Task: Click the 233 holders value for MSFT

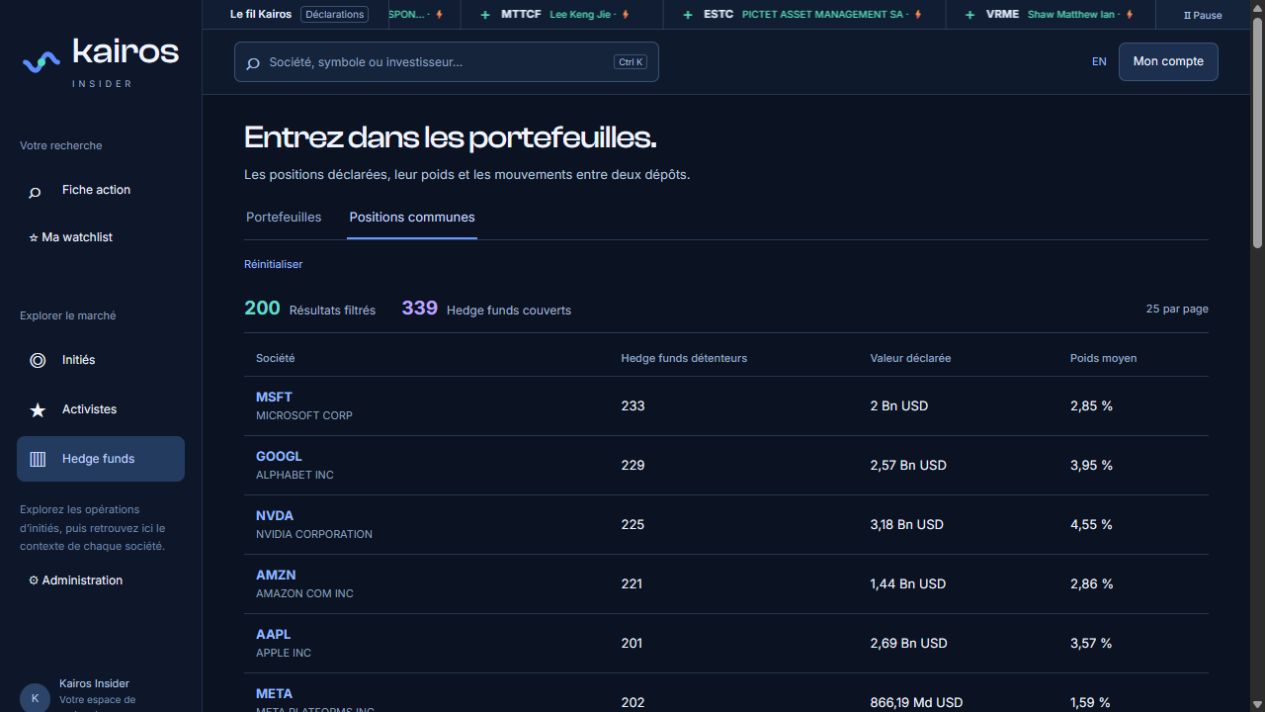Action: click(x=633, y=406)
